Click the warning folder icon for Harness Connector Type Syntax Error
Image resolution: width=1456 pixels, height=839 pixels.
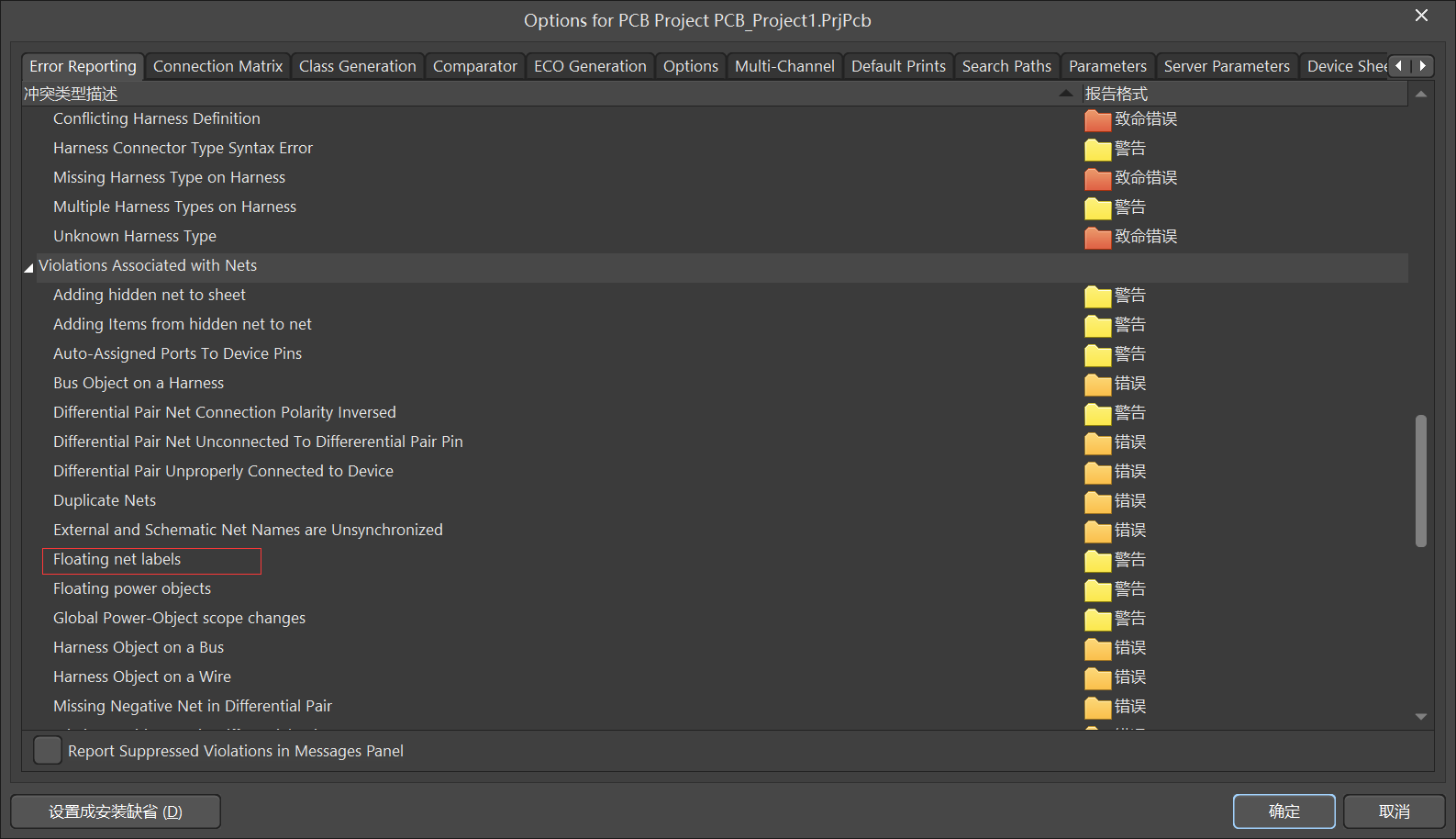click(1097, 149)
